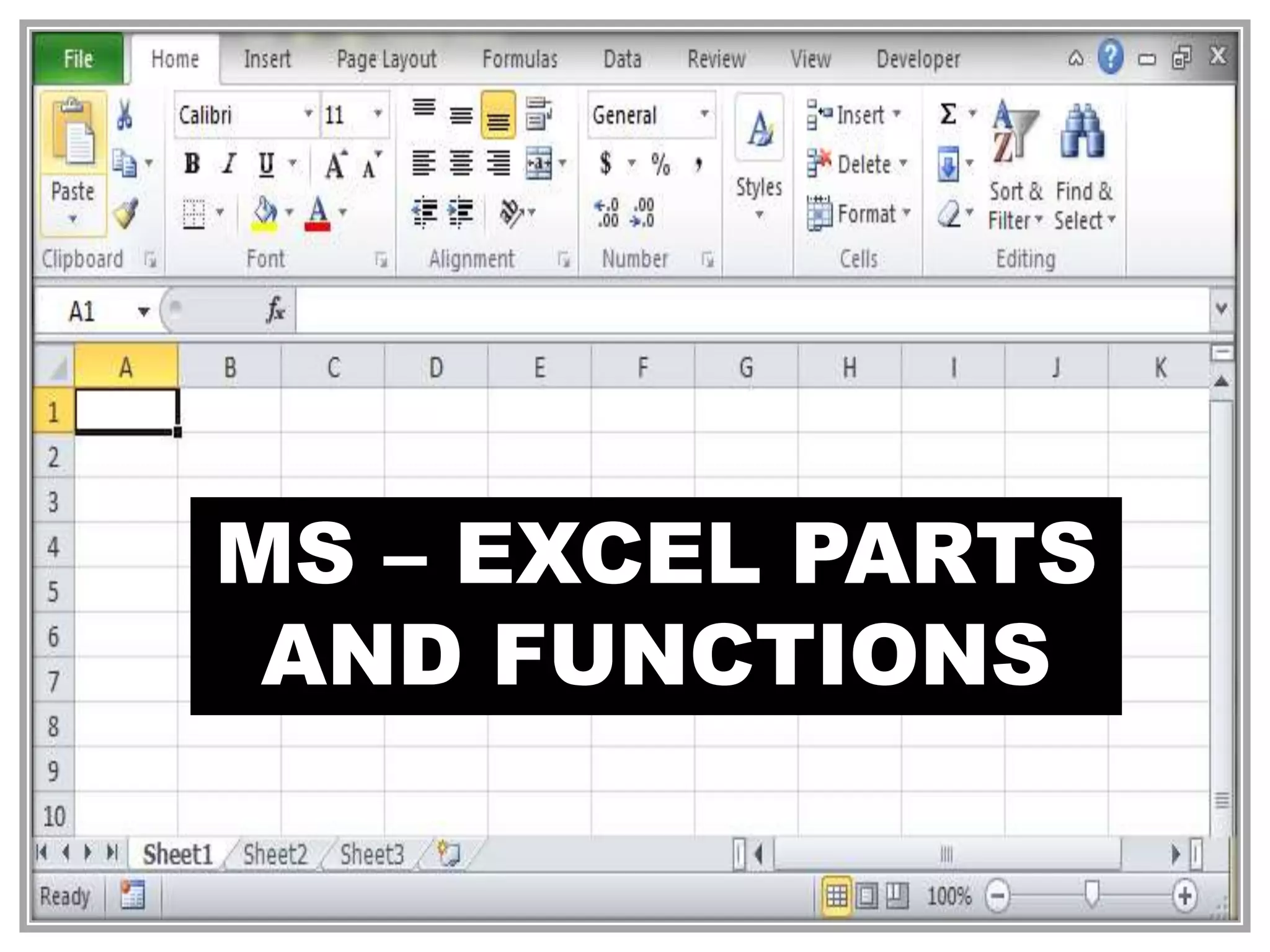Switch to the Data tab
The image size is (1270, 952).
pos(623,59)
